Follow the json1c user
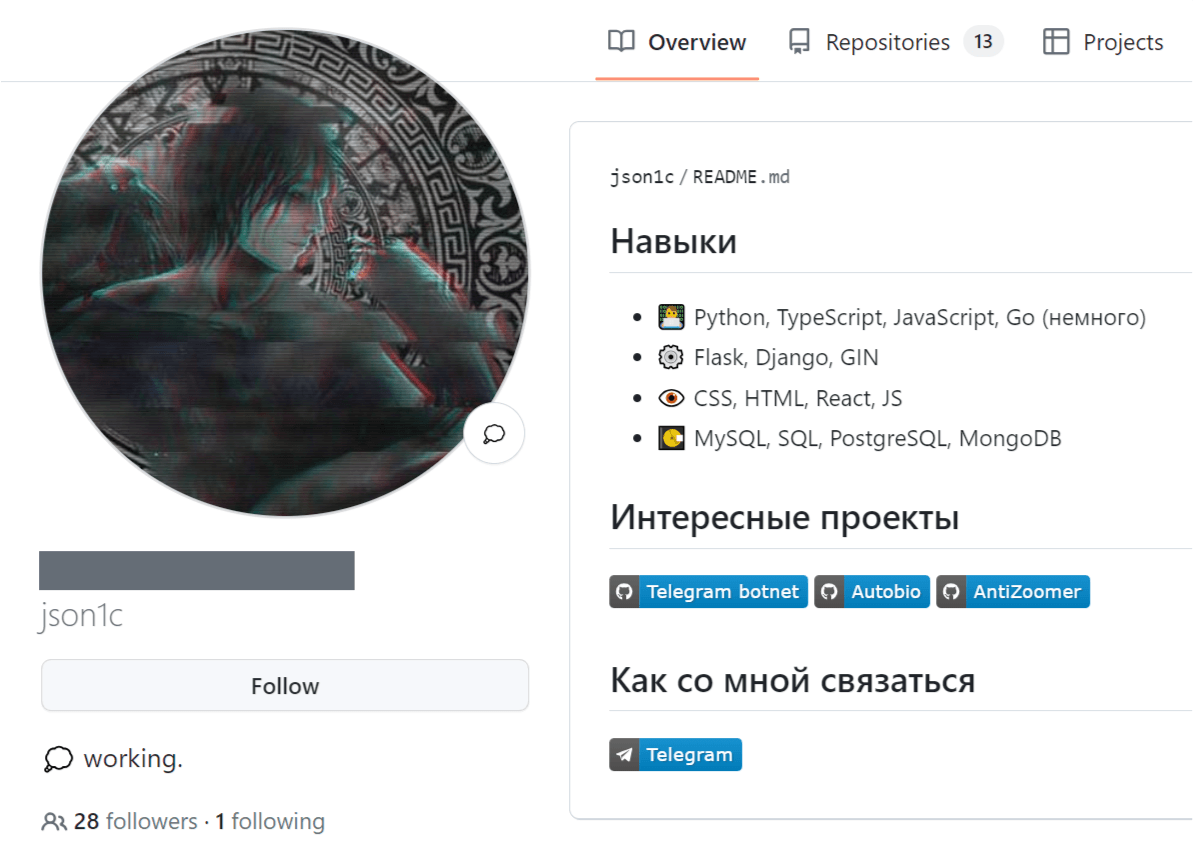This screenshot has width=1193, height=842. click(x=285, y=686)
